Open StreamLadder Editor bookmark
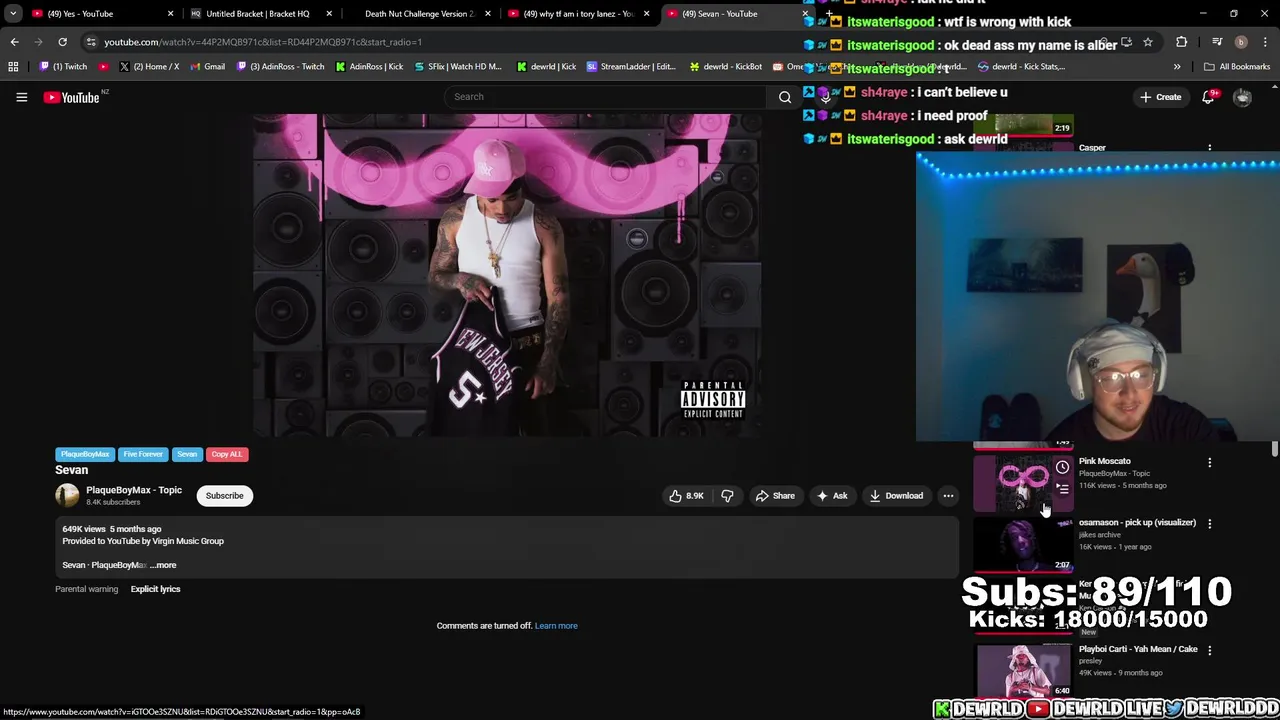1280x720 pixels. (632, 67)
